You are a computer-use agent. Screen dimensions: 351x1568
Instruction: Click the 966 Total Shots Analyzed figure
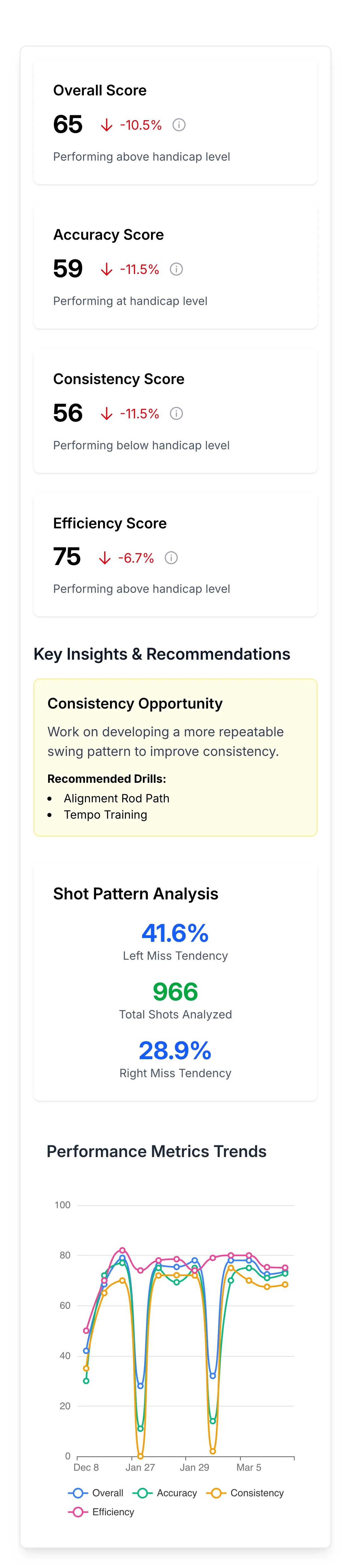tap(175, 992)
